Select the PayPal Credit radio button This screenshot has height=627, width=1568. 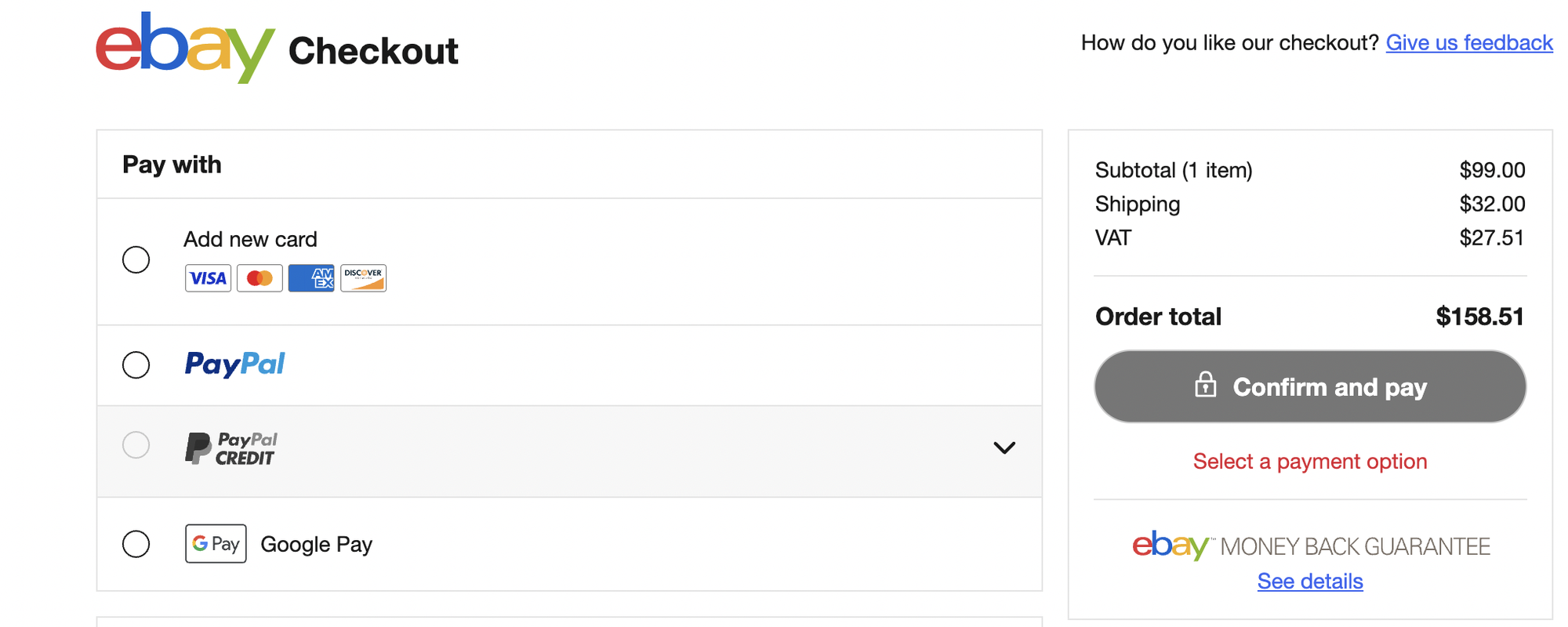[136, 445]
